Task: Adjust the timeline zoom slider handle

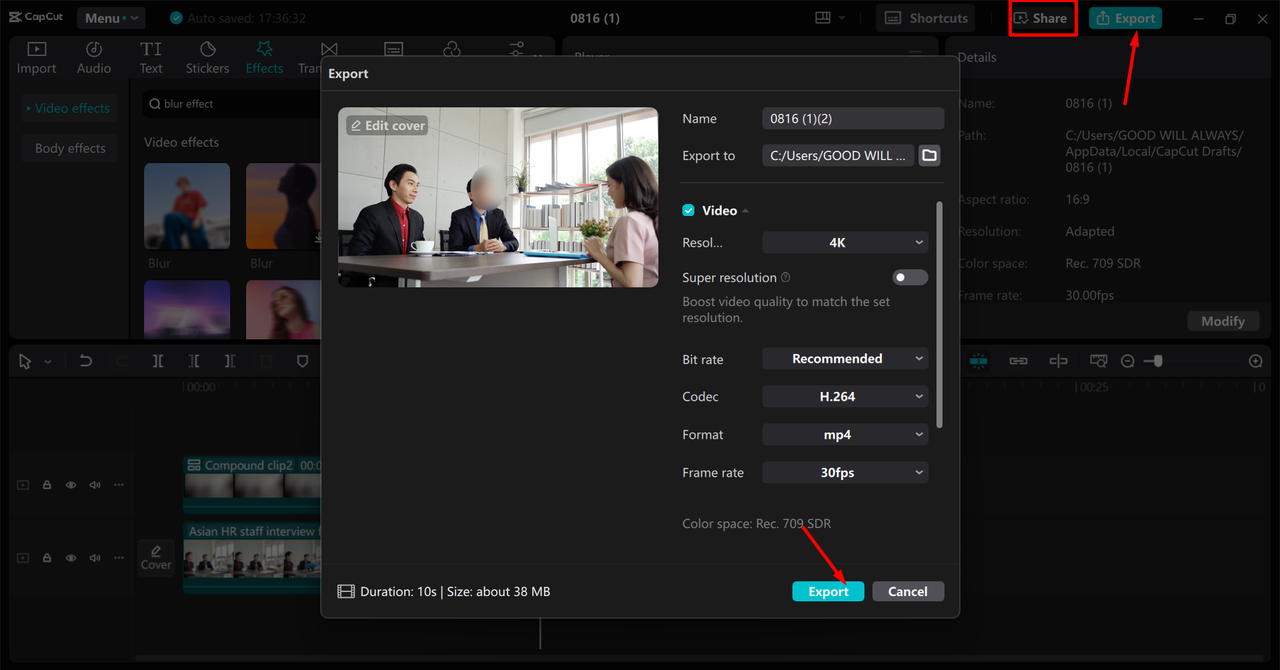Action: point(1158,361)
